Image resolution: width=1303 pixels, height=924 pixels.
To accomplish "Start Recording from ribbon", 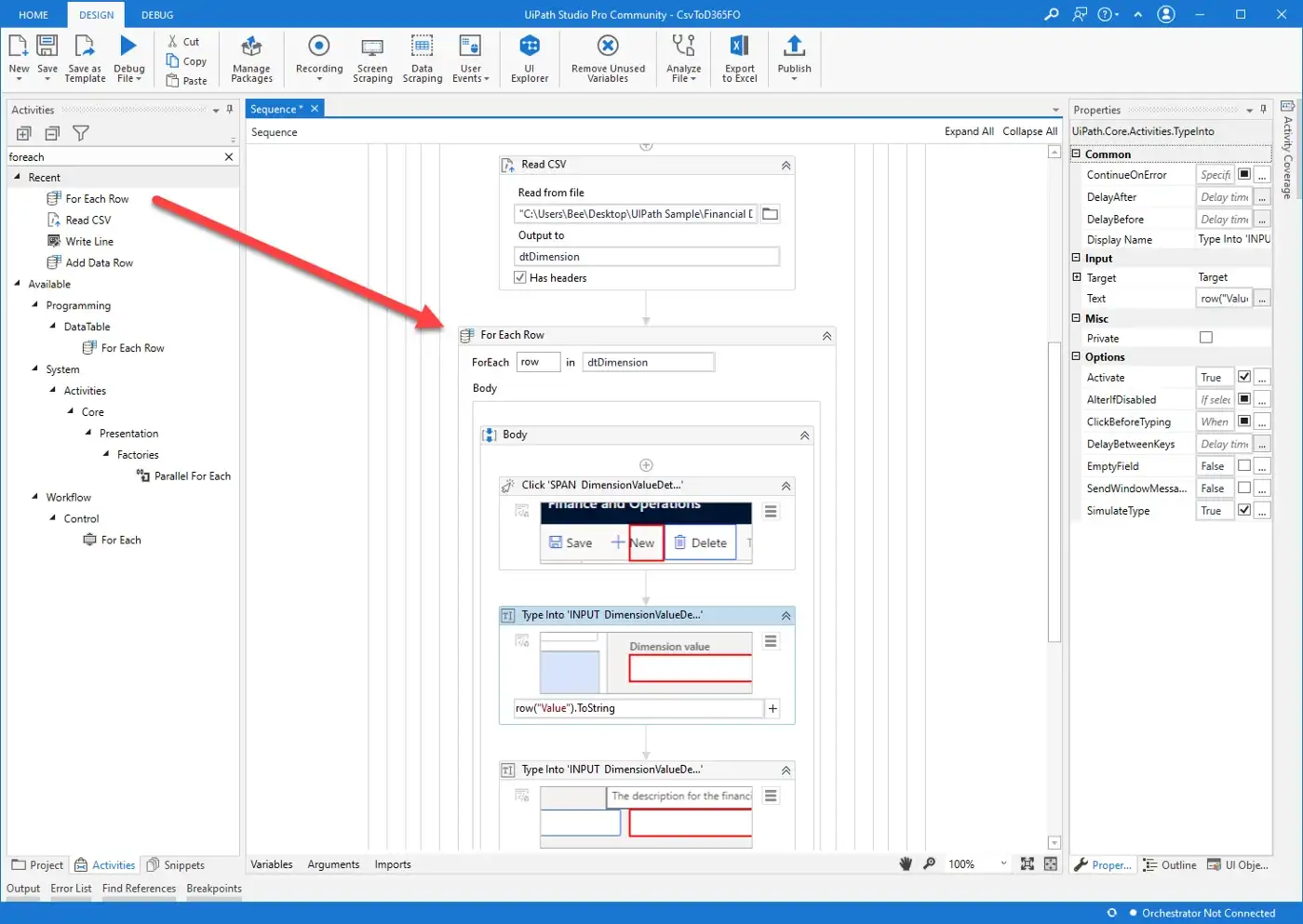I will point(319,58).
